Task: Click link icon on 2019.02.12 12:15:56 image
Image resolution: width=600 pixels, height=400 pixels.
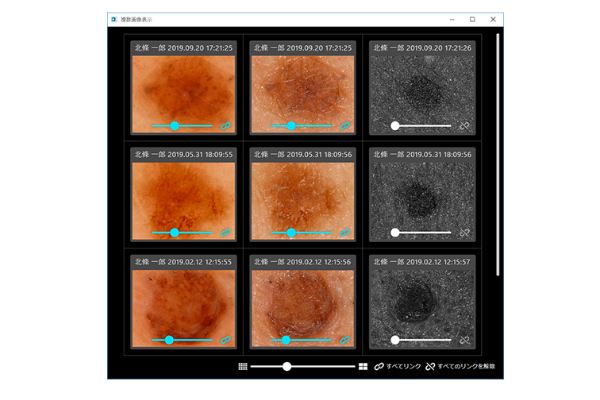Action: point(346,340)
